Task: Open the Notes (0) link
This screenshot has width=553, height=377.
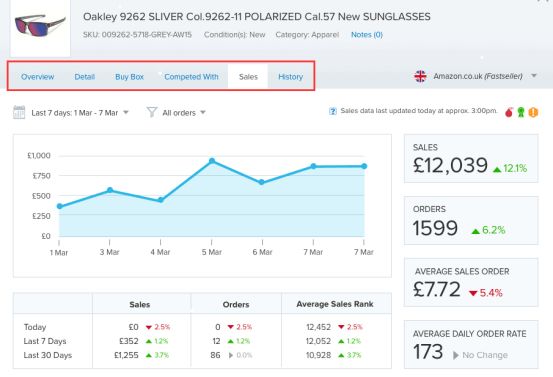Action: (367, 35)
